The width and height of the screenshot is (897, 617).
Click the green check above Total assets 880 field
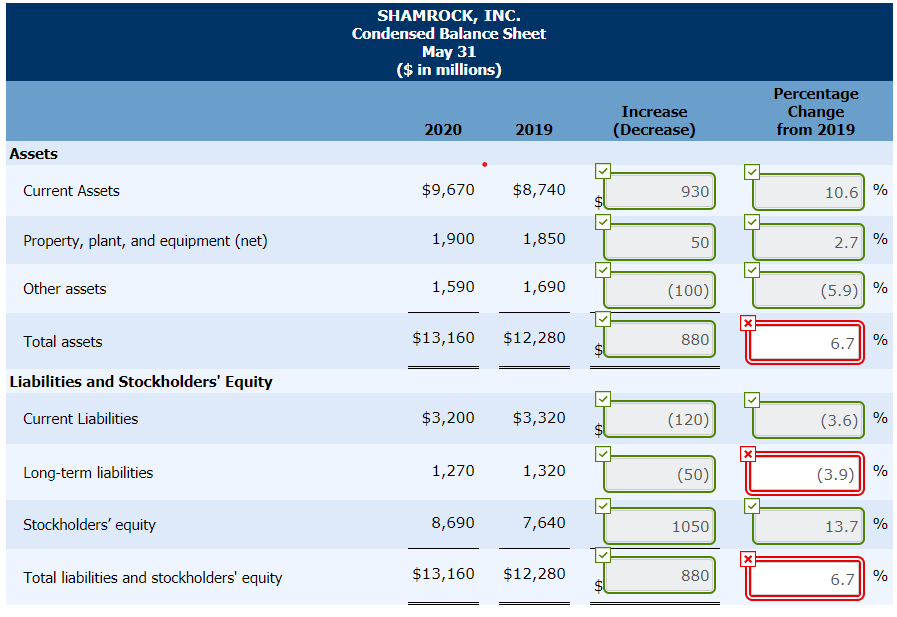[x=602, y=320]
